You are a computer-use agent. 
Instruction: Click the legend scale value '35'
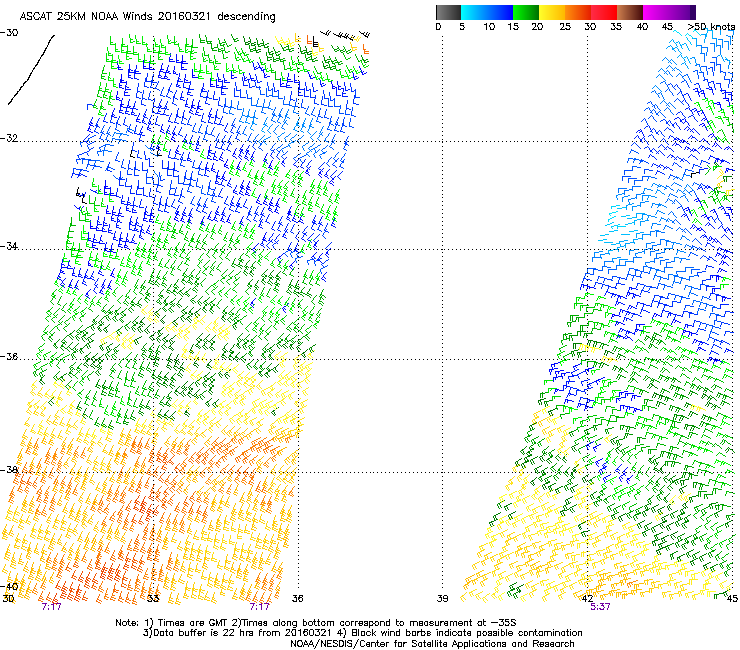click(x=616, y=27)
